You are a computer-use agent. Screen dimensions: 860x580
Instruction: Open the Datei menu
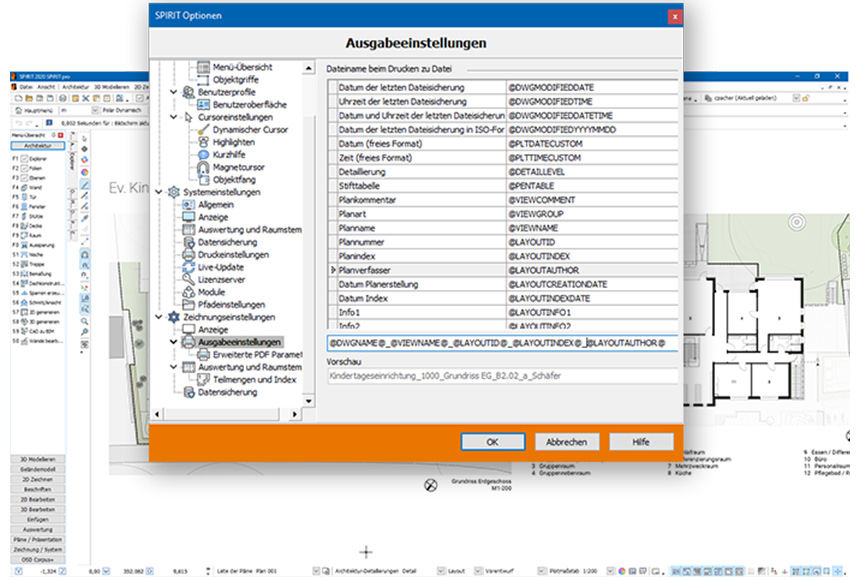coord(26,87)
